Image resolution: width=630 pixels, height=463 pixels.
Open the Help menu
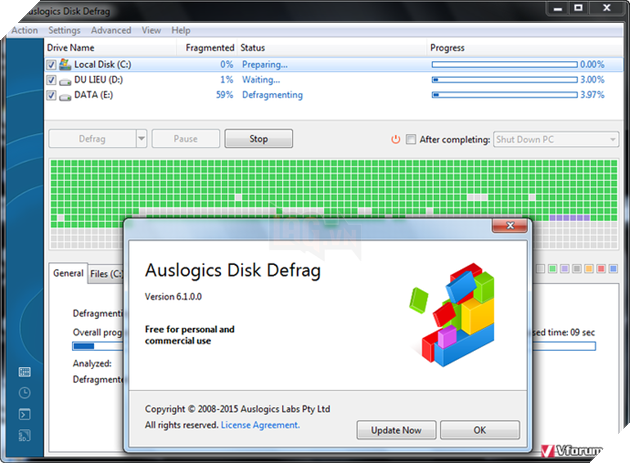181,30
